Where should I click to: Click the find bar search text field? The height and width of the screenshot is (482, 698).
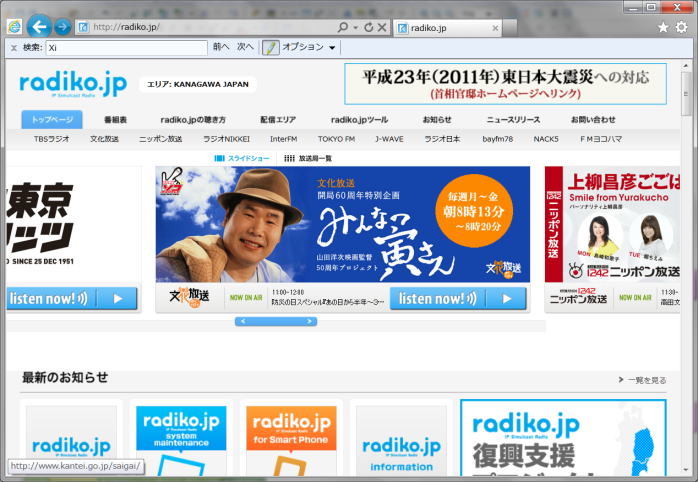point(126,48)
